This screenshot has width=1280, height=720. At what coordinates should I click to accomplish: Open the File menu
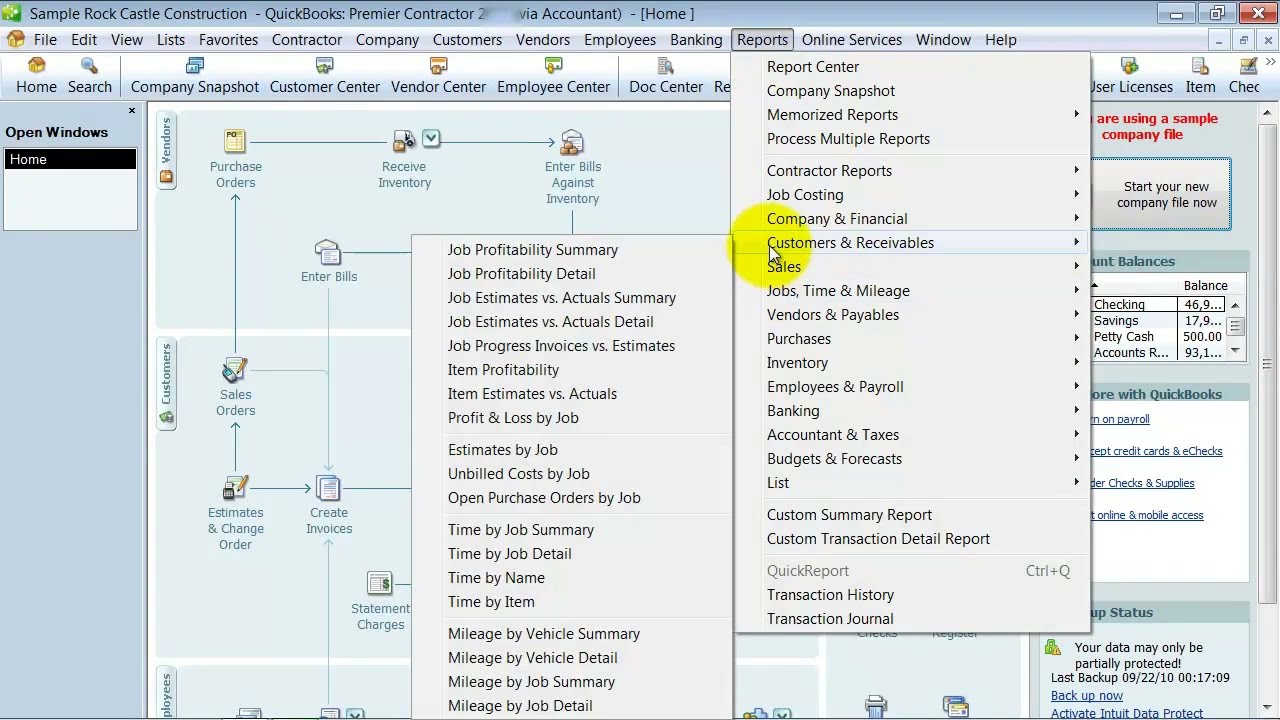(45, 40)
